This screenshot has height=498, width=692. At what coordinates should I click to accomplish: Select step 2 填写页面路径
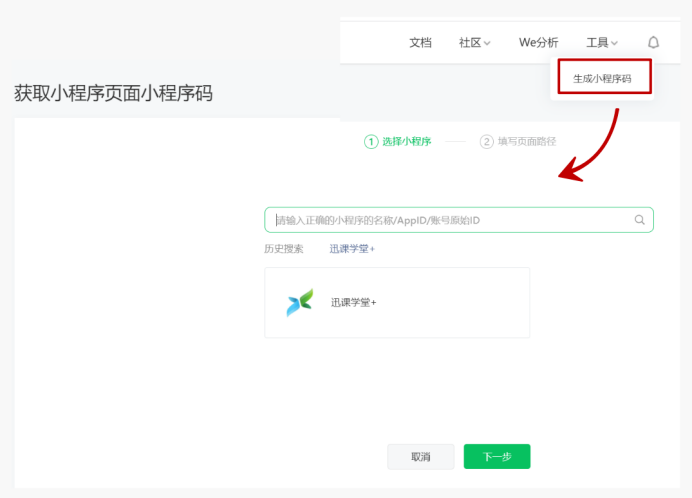click(x=518, y=142)
